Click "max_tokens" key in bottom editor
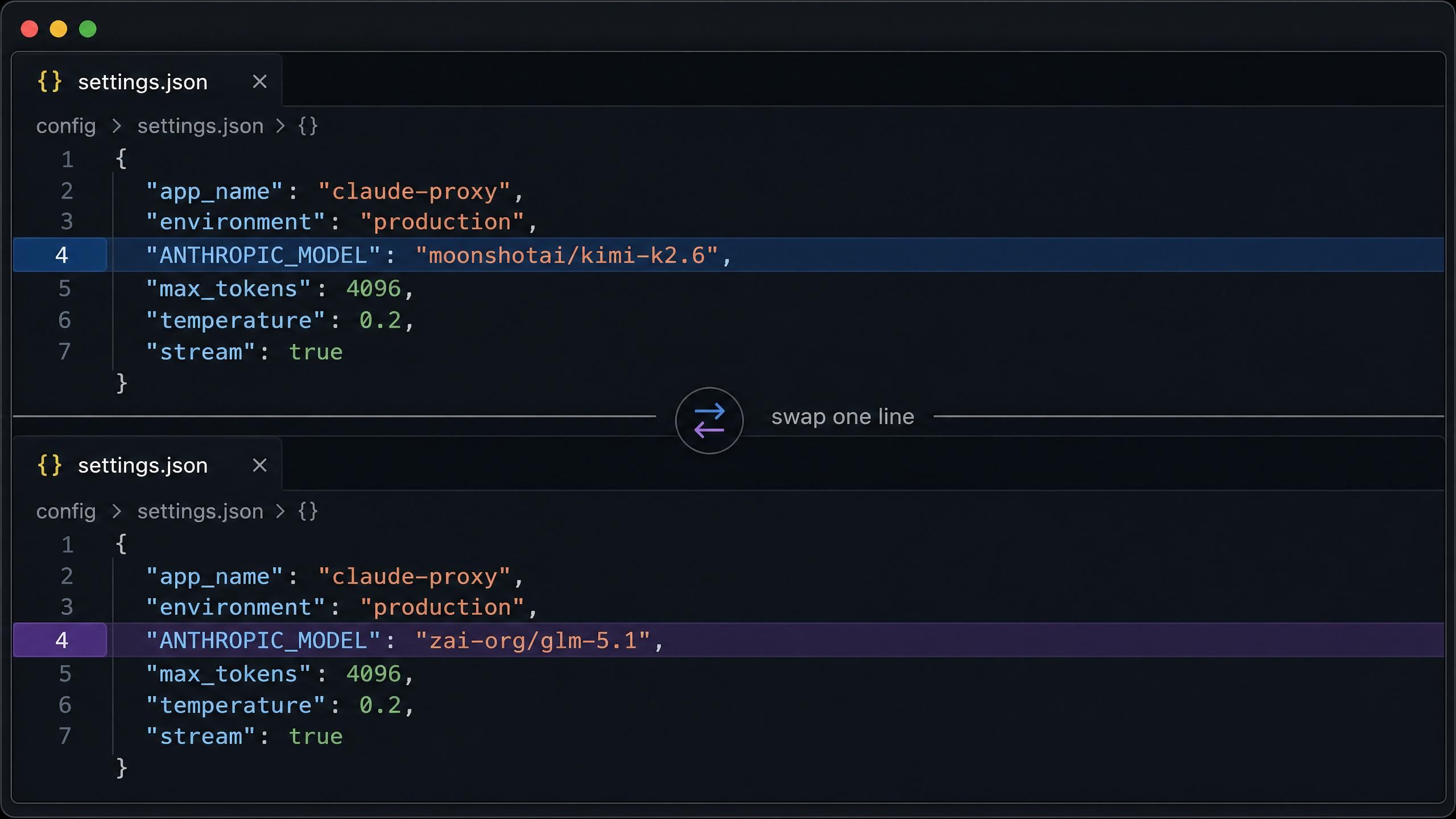The image size is (1456, 819). click(x=228, y=674)
